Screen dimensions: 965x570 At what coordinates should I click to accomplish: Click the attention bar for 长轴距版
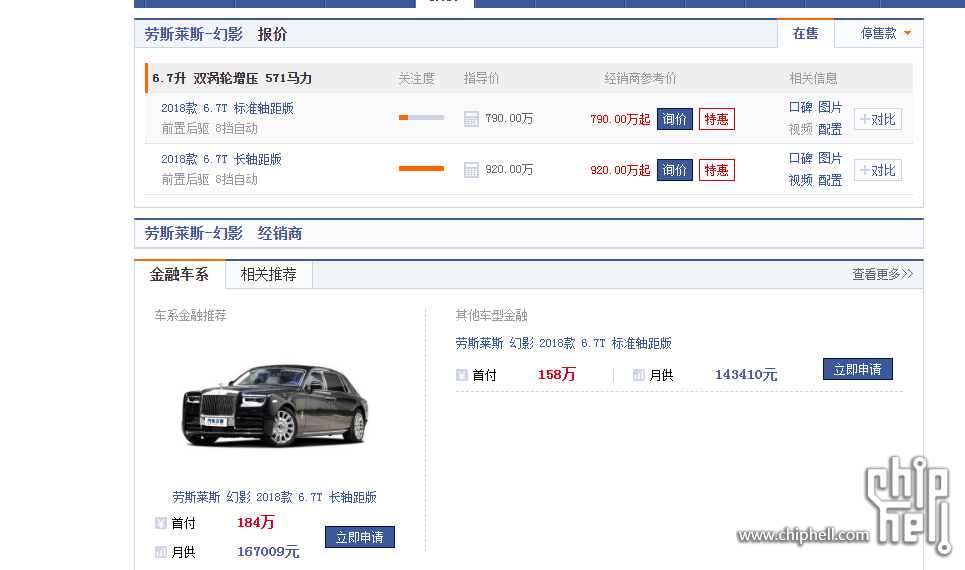tap(421, 169)
